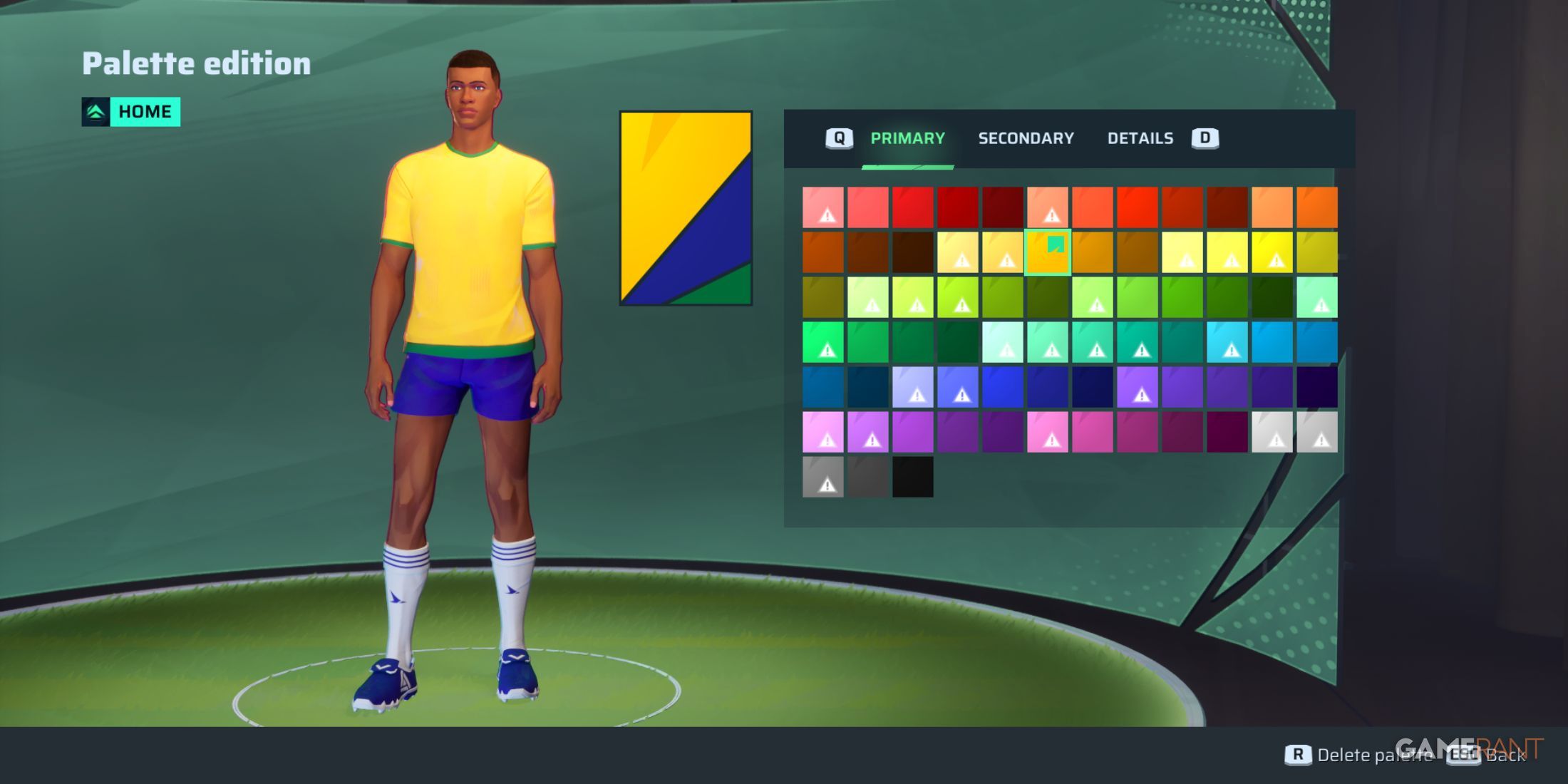Switch to the Secondary tab
Screen dimensions: 1568x784
1026,138
